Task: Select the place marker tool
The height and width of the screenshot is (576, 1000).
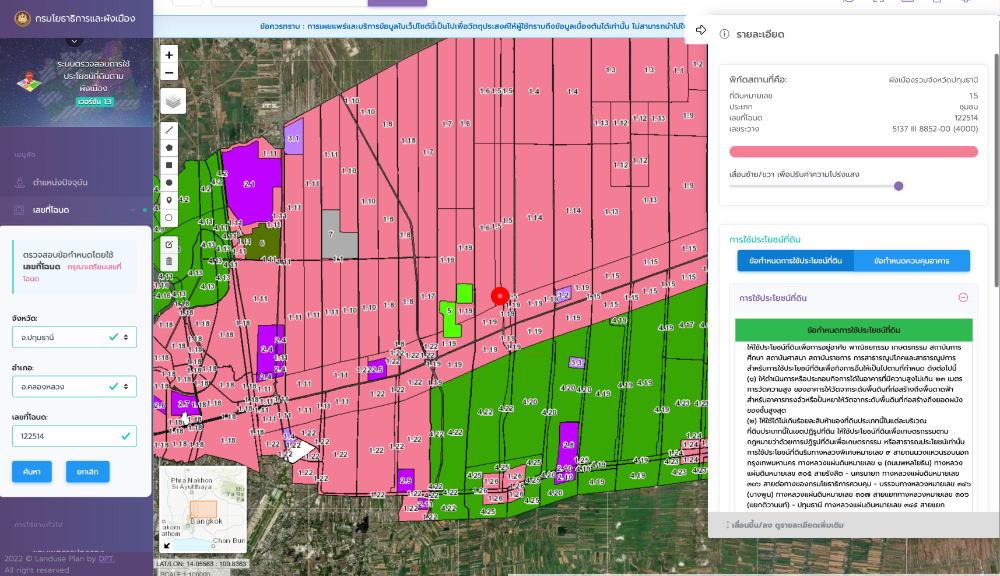Action: 169,200
